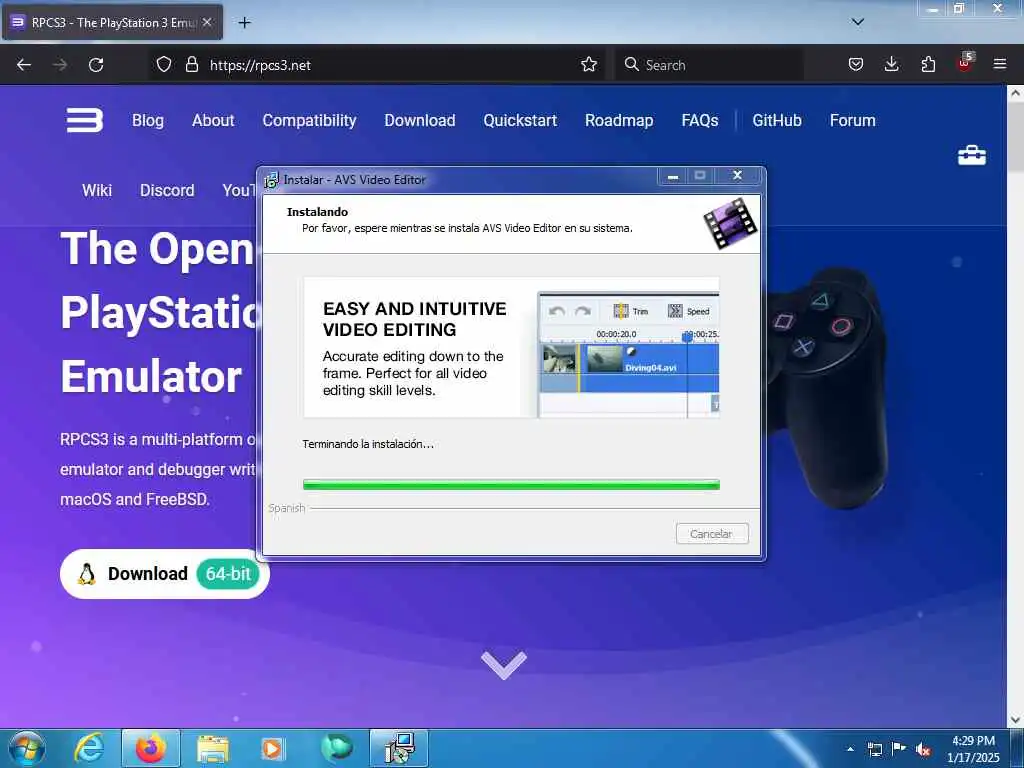Click the installation progress bar

(x=511, y=485)
